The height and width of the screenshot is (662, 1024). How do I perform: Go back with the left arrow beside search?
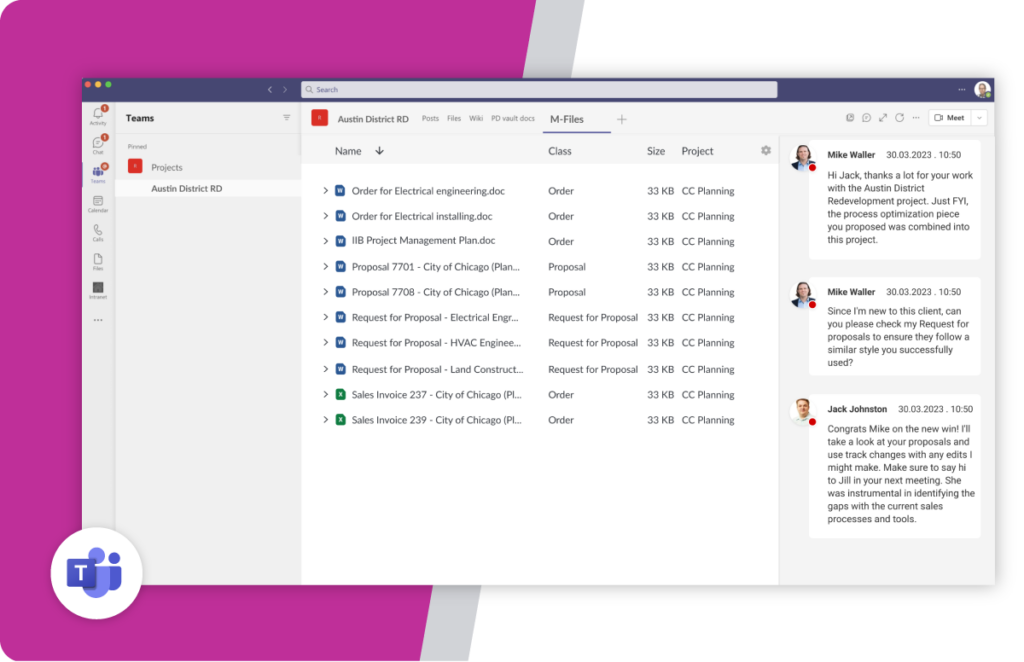tap(270, 89)
